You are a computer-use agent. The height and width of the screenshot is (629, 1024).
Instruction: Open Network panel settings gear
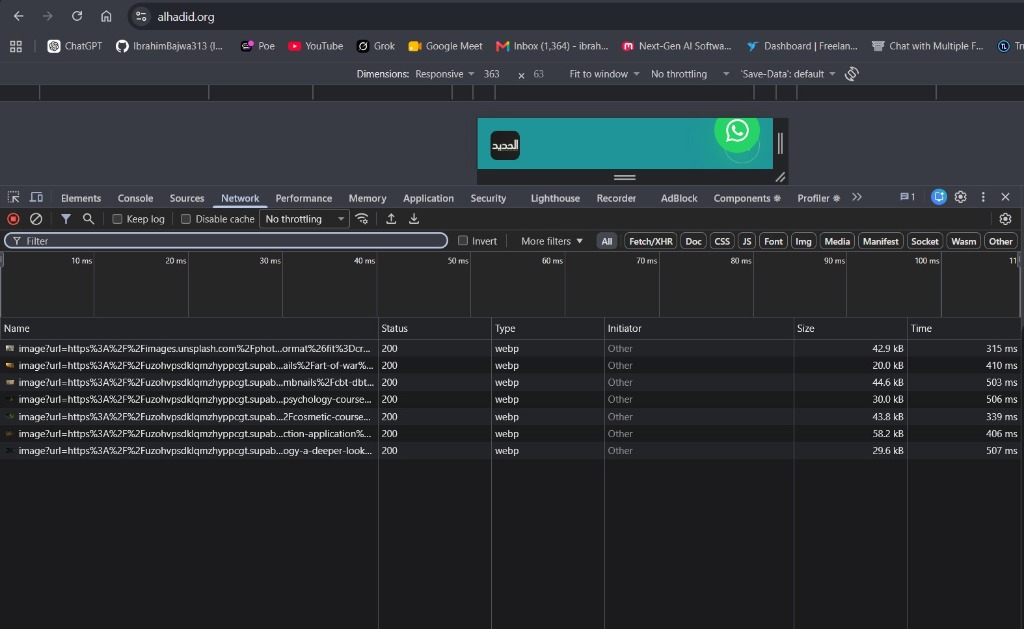click(1005, 219)
